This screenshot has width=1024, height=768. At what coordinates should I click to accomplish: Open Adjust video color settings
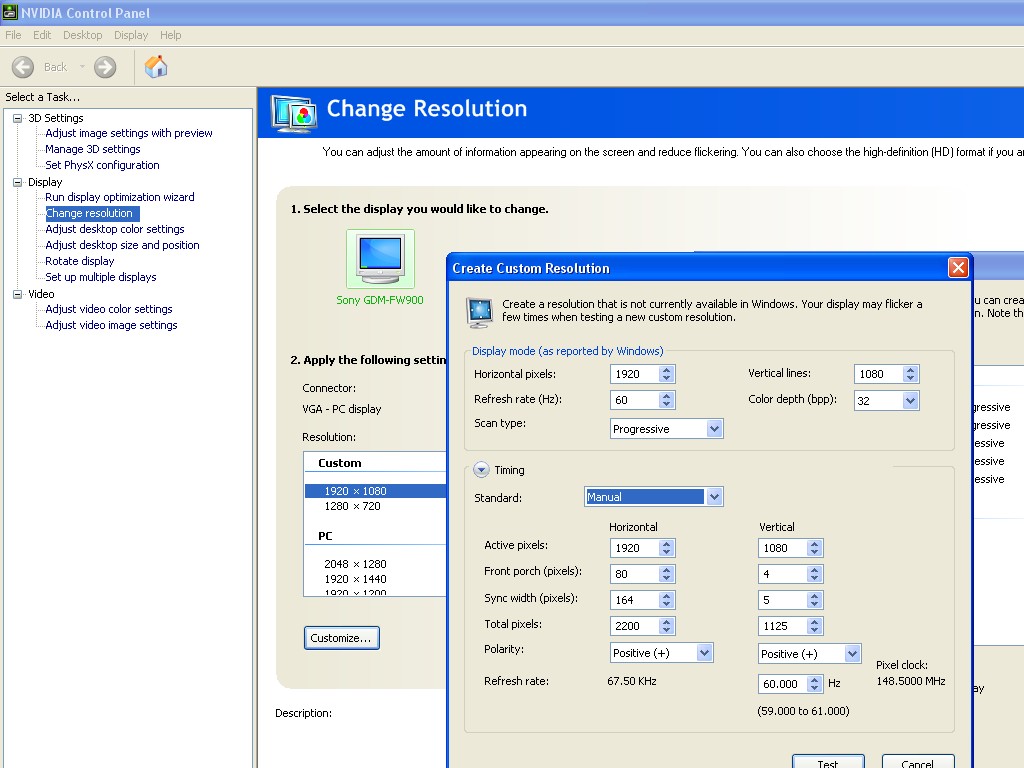pyautogui.click(x=109, y=309)
